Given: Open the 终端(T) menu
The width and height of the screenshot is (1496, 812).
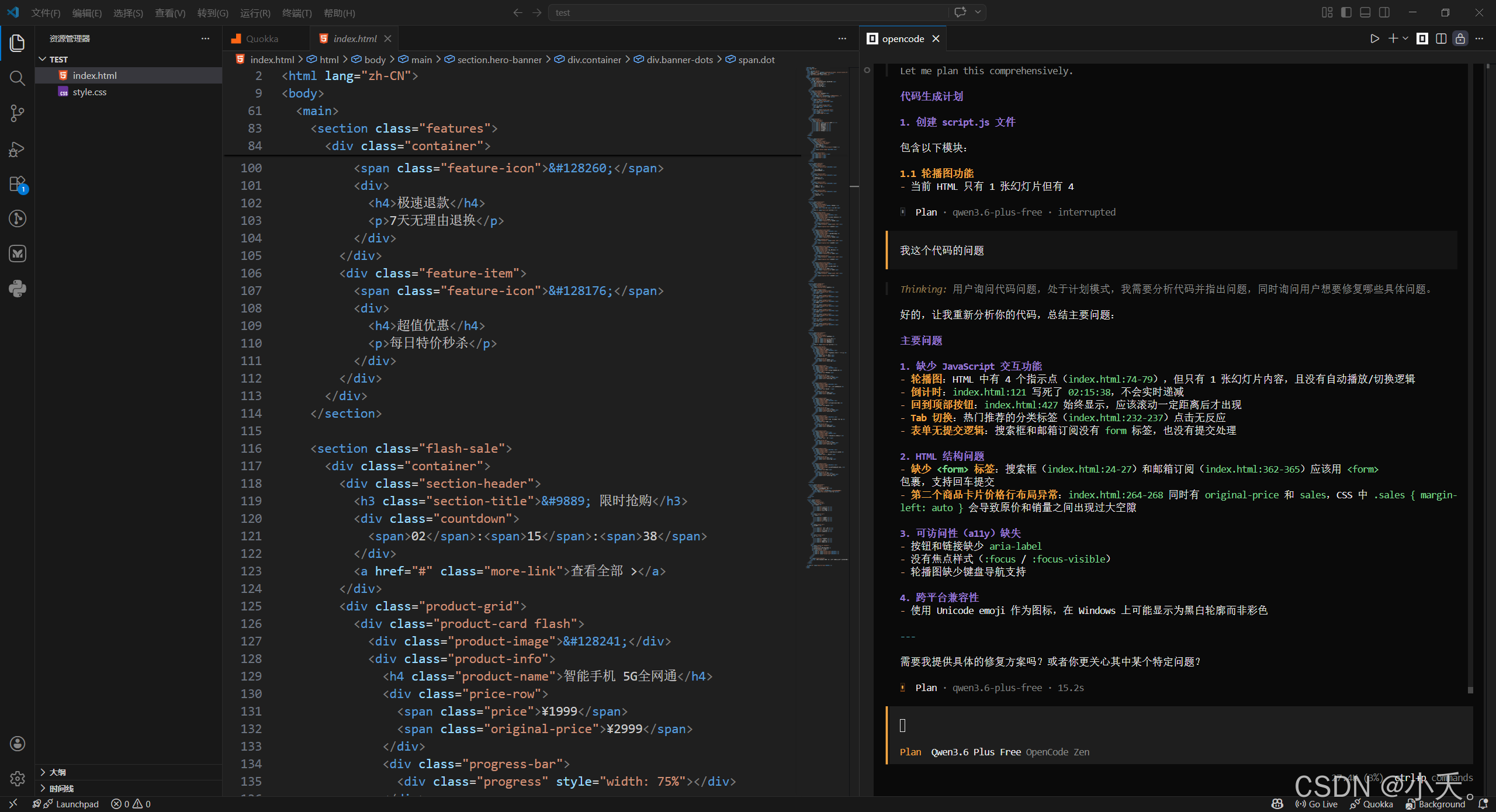Looking at the screenshot, I should [296, 13].
